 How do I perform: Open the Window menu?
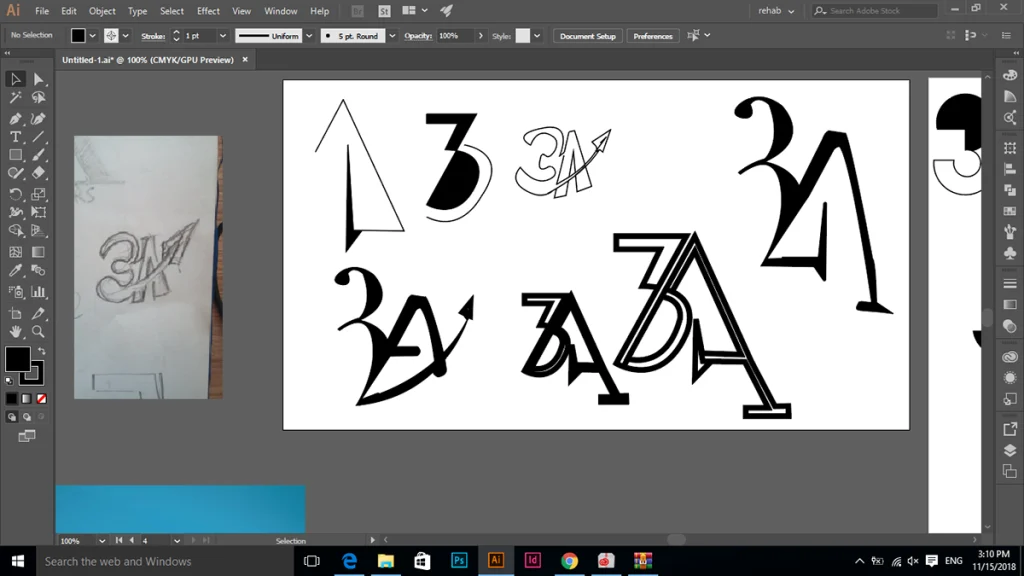point(281,11)
